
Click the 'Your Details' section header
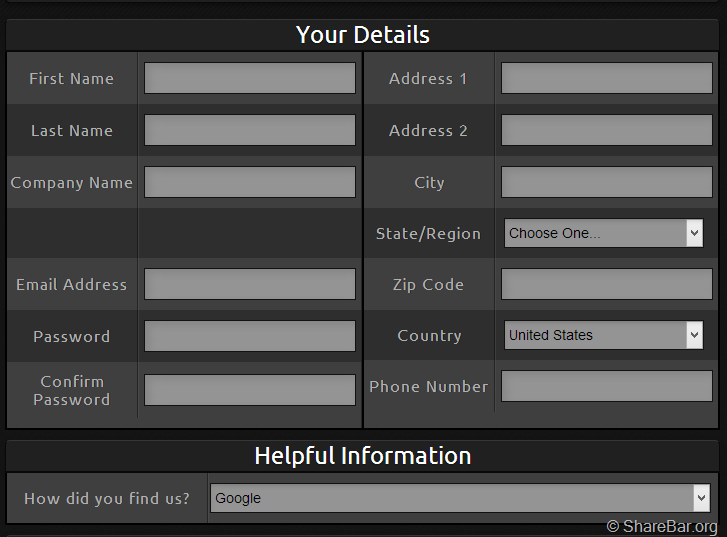point(363,35)
